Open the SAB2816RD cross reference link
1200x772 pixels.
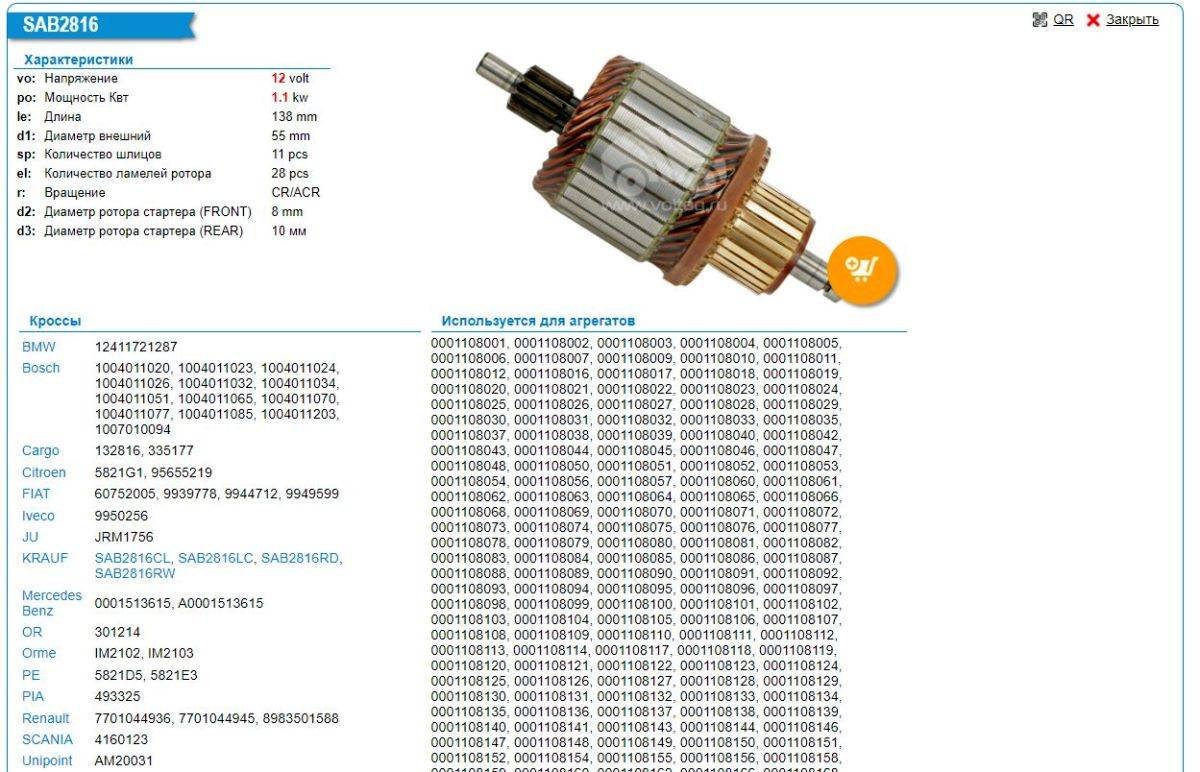(300, 558)
